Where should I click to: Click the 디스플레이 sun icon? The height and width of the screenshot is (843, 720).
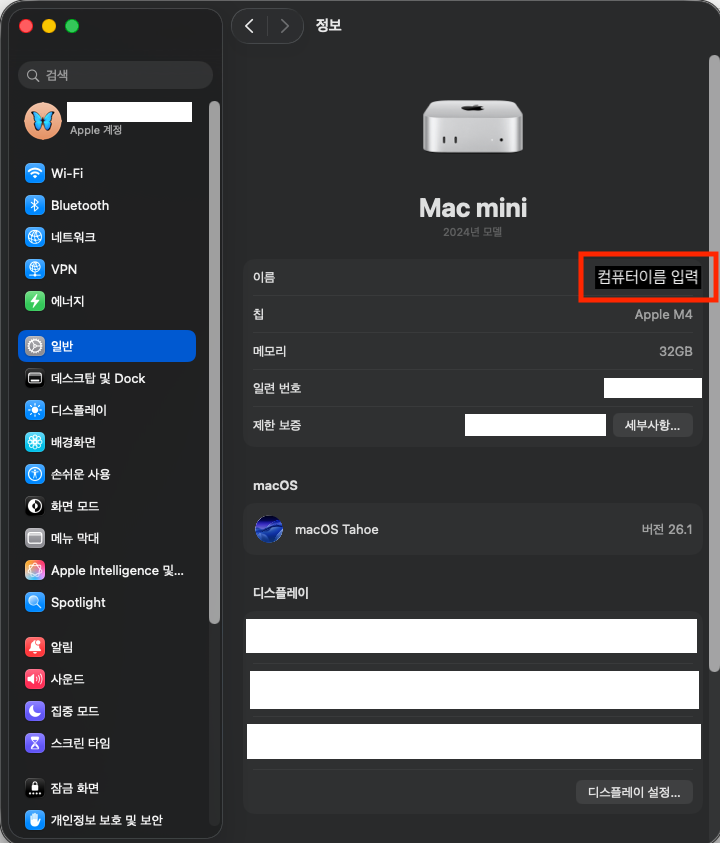pos(35,410)
